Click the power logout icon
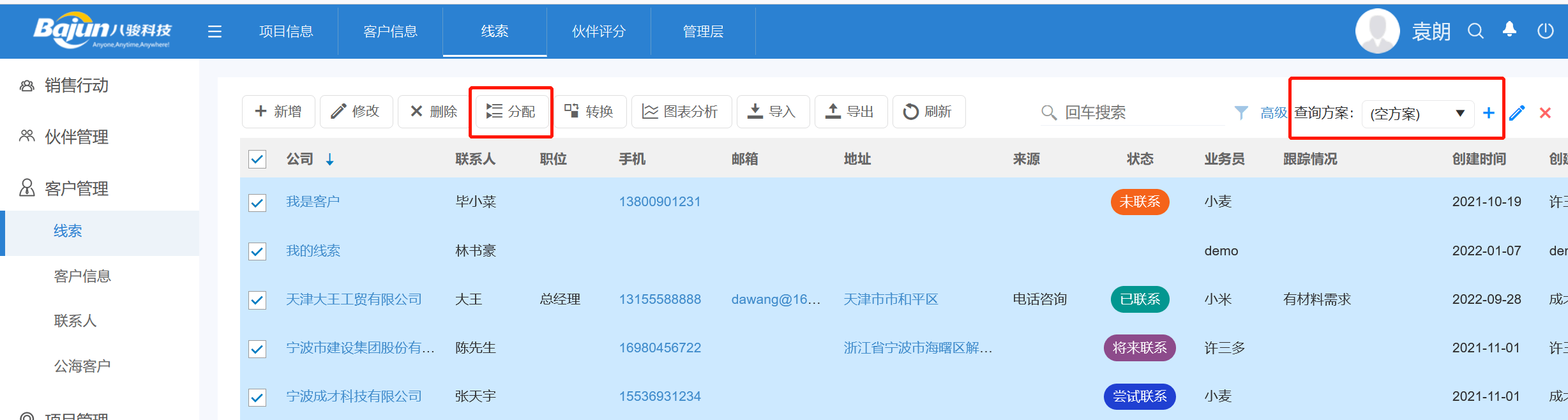 click(1545, 31)
